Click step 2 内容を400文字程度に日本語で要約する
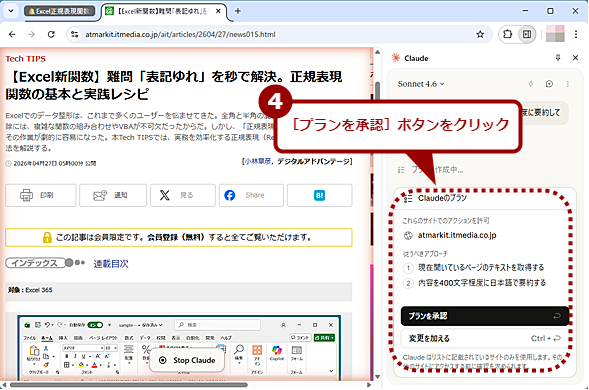The height and width of the screenshot is (390, 589). [x=475, y=283]
